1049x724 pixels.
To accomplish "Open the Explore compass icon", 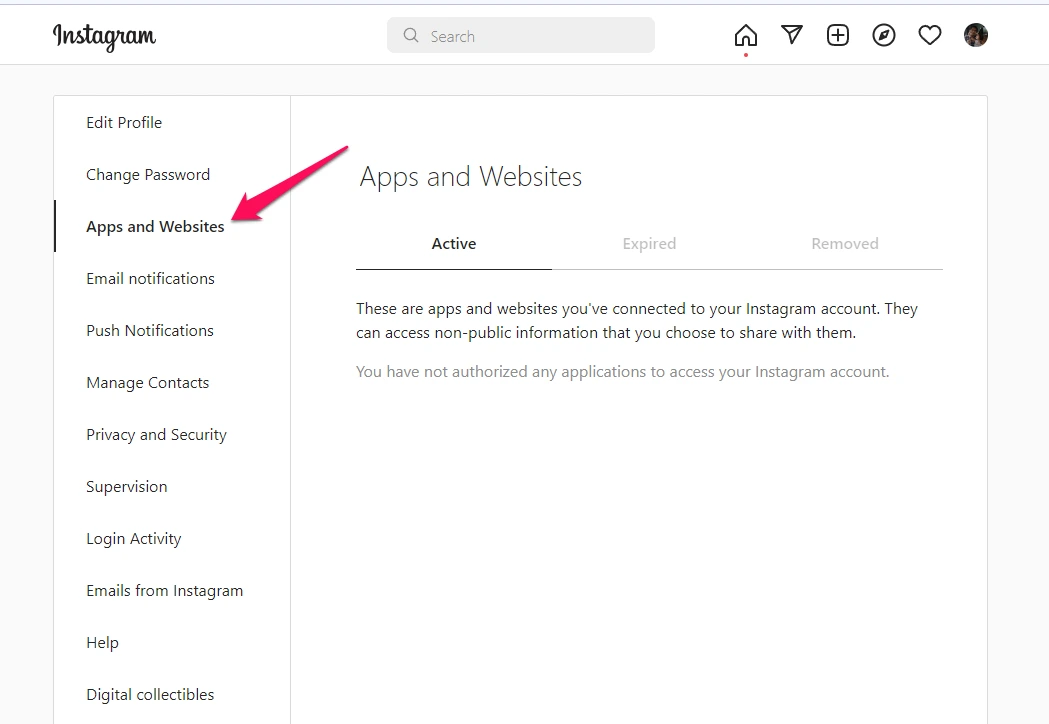I will coord(884,36).
